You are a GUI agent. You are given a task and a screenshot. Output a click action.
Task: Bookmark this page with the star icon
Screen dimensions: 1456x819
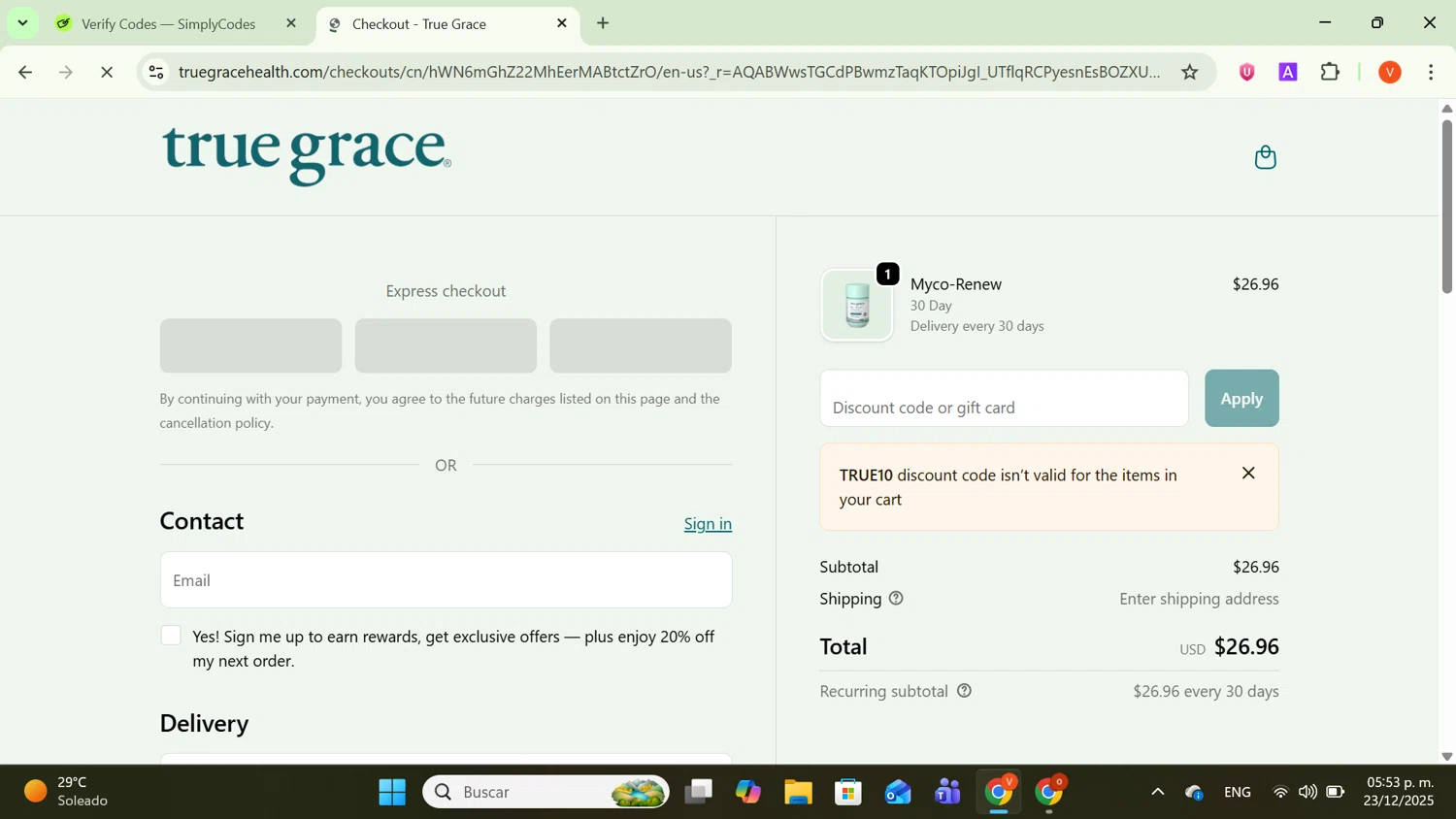(1190, 72)
